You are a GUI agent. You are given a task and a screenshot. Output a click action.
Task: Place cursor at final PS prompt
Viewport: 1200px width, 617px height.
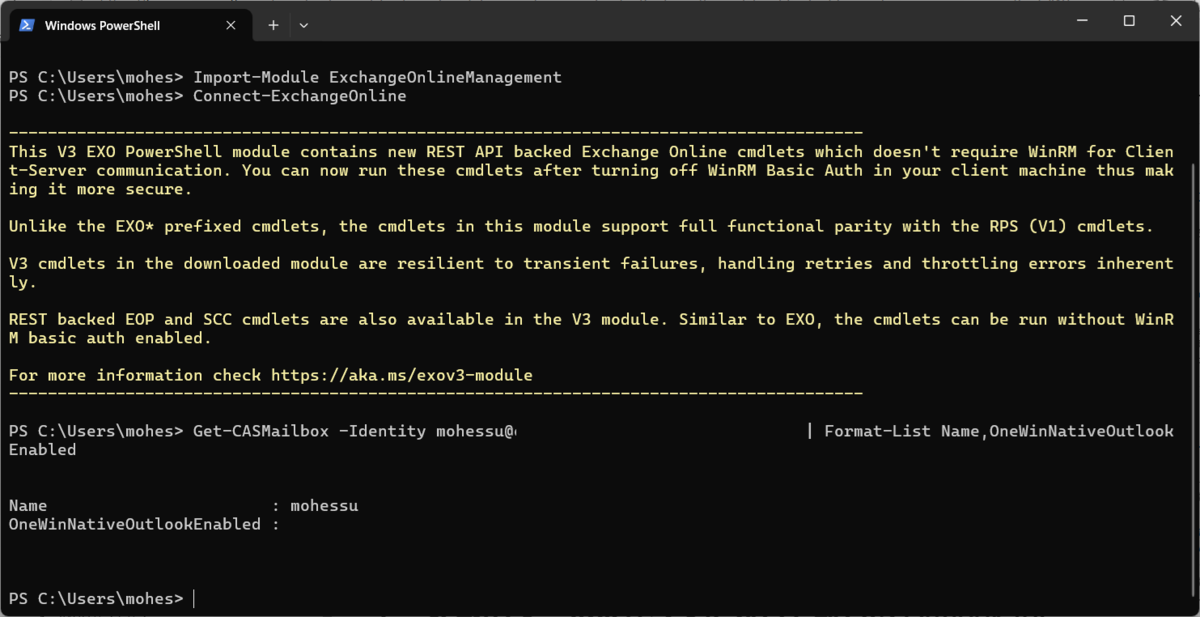point(194,599)
